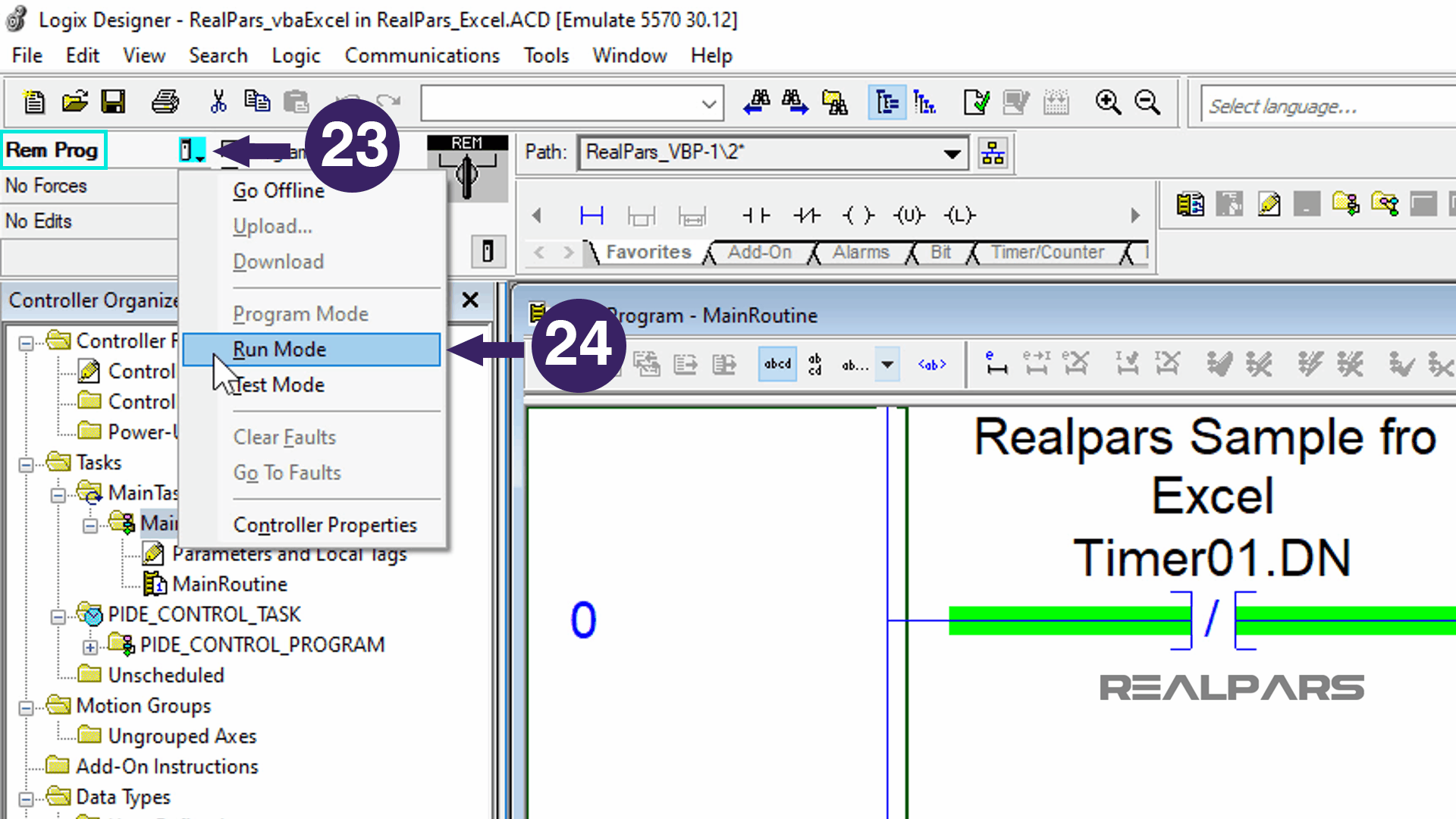Zoom out with the magnifier icon
The width and height of the screenshot is (1456, 819).
[1147, 102]
